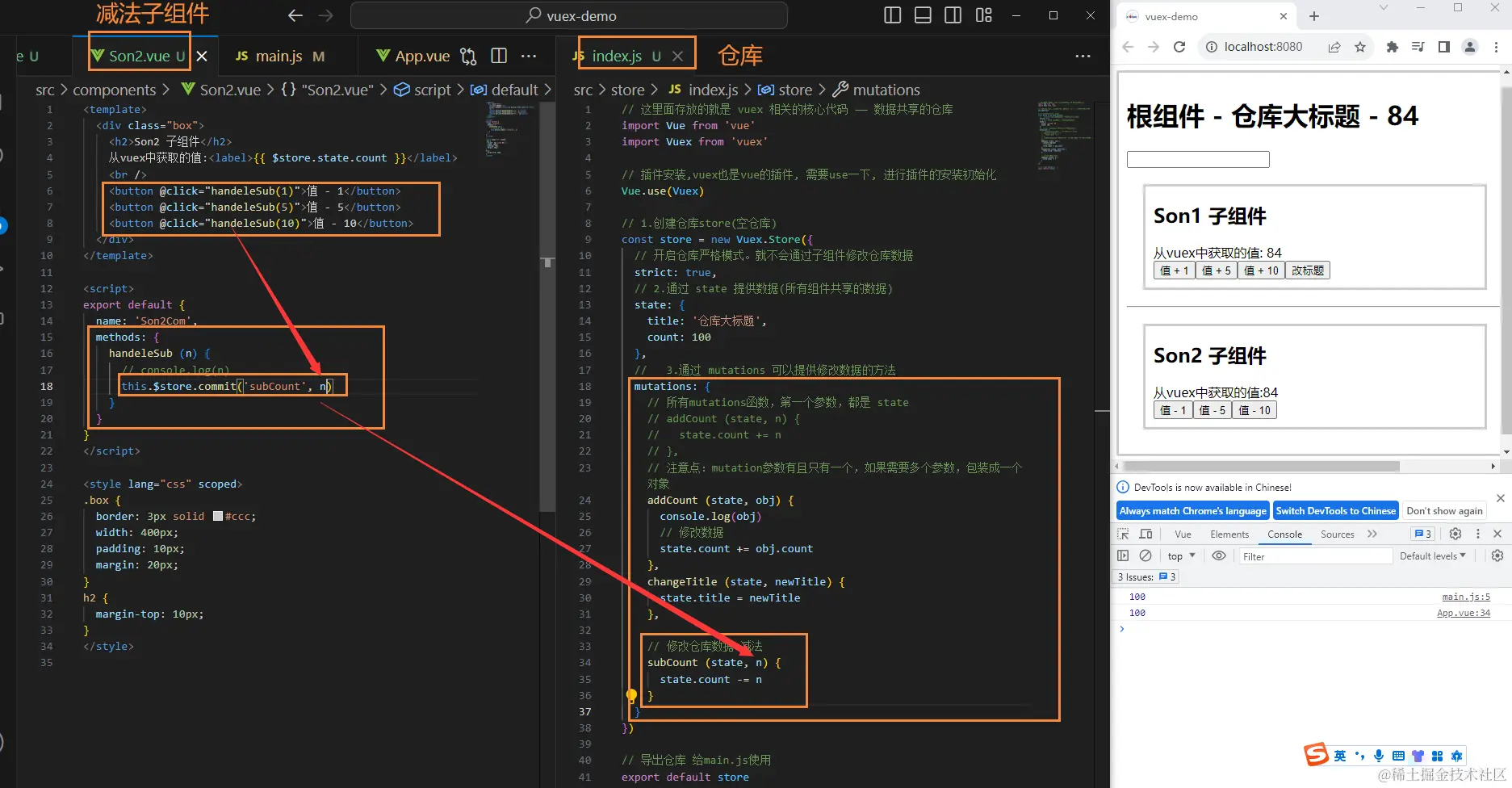Viewport: 1512px width, 788px height.
Task: Open the Chrome profile avatar
Action: click(1470, 47)
